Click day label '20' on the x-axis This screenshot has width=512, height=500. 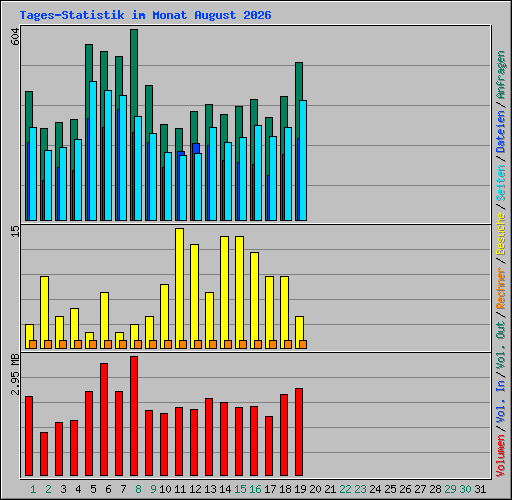(315, 489)
